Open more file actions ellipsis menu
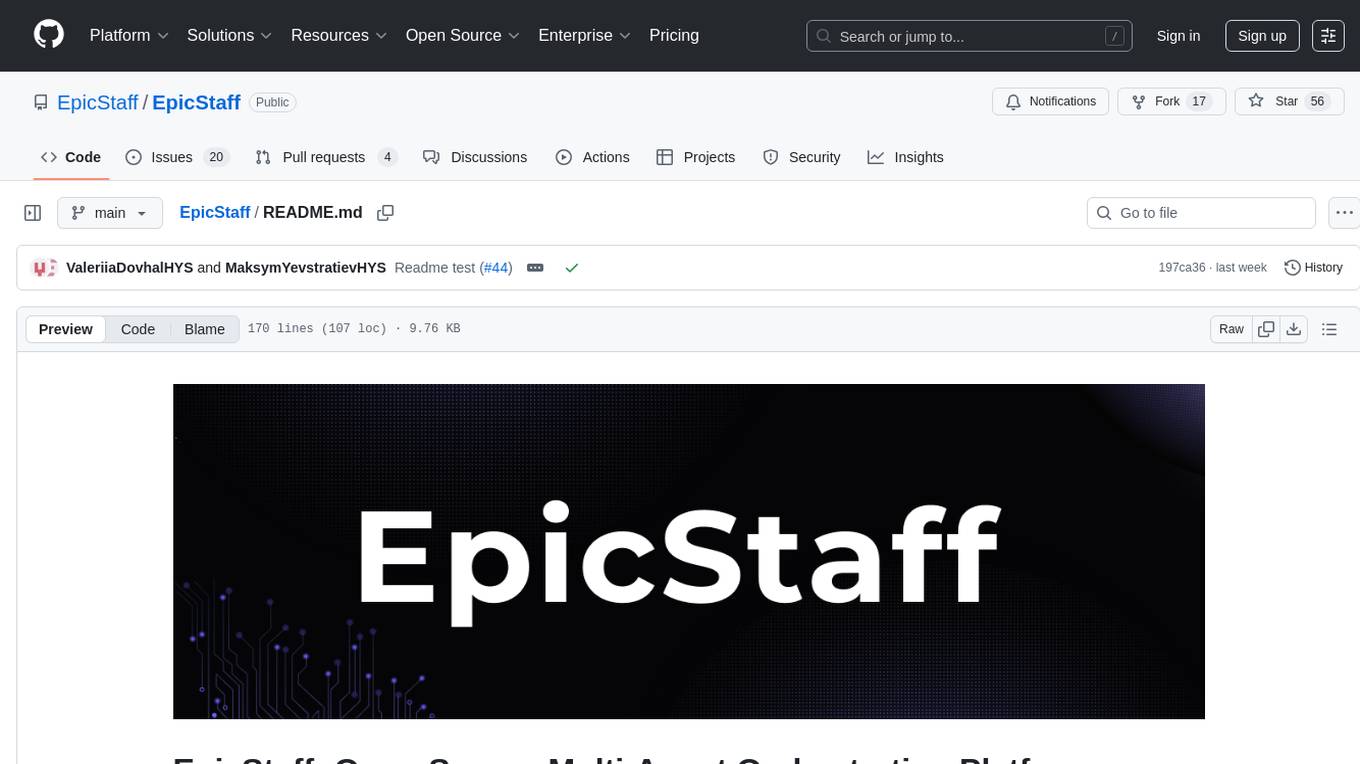The image size is (1360, 764). [x=1344, y=213]
